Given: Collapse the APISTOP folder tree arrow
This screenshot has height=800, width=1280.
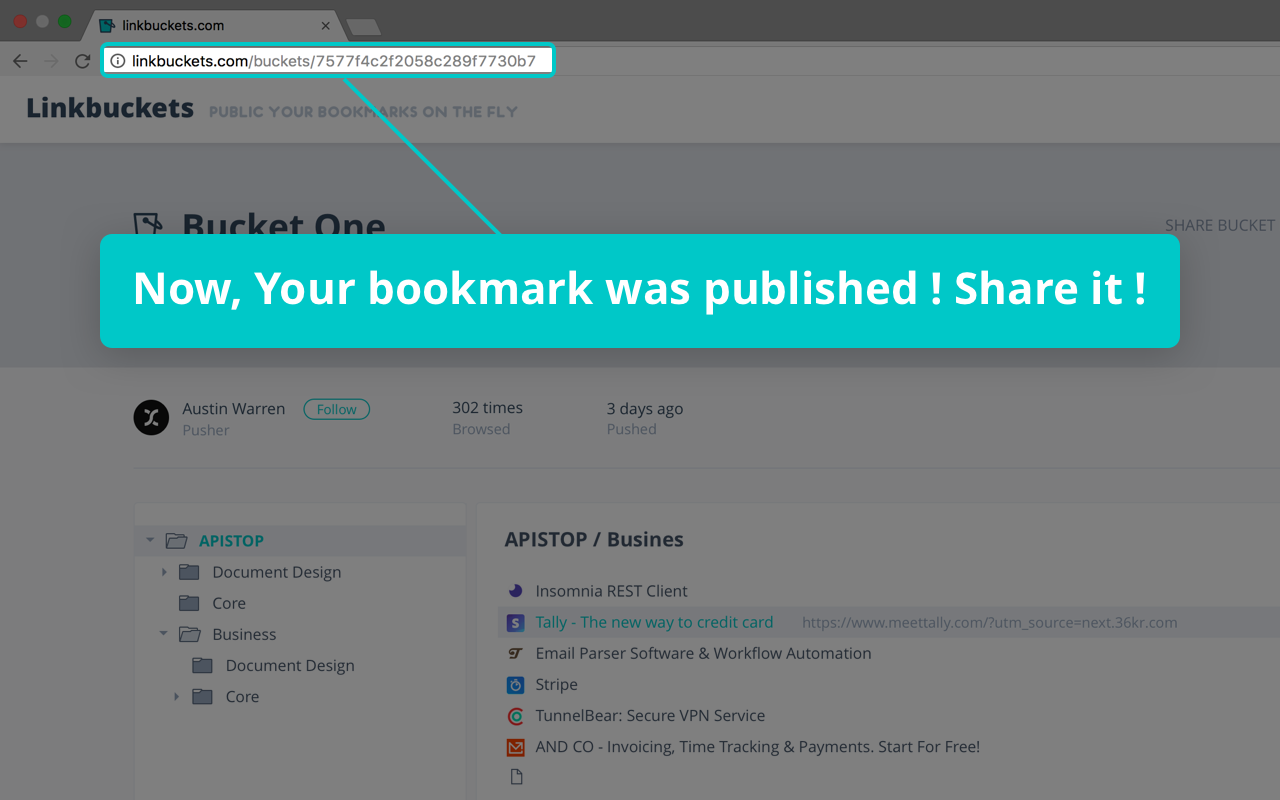Looking at the screenshot, I should (150, 541).
